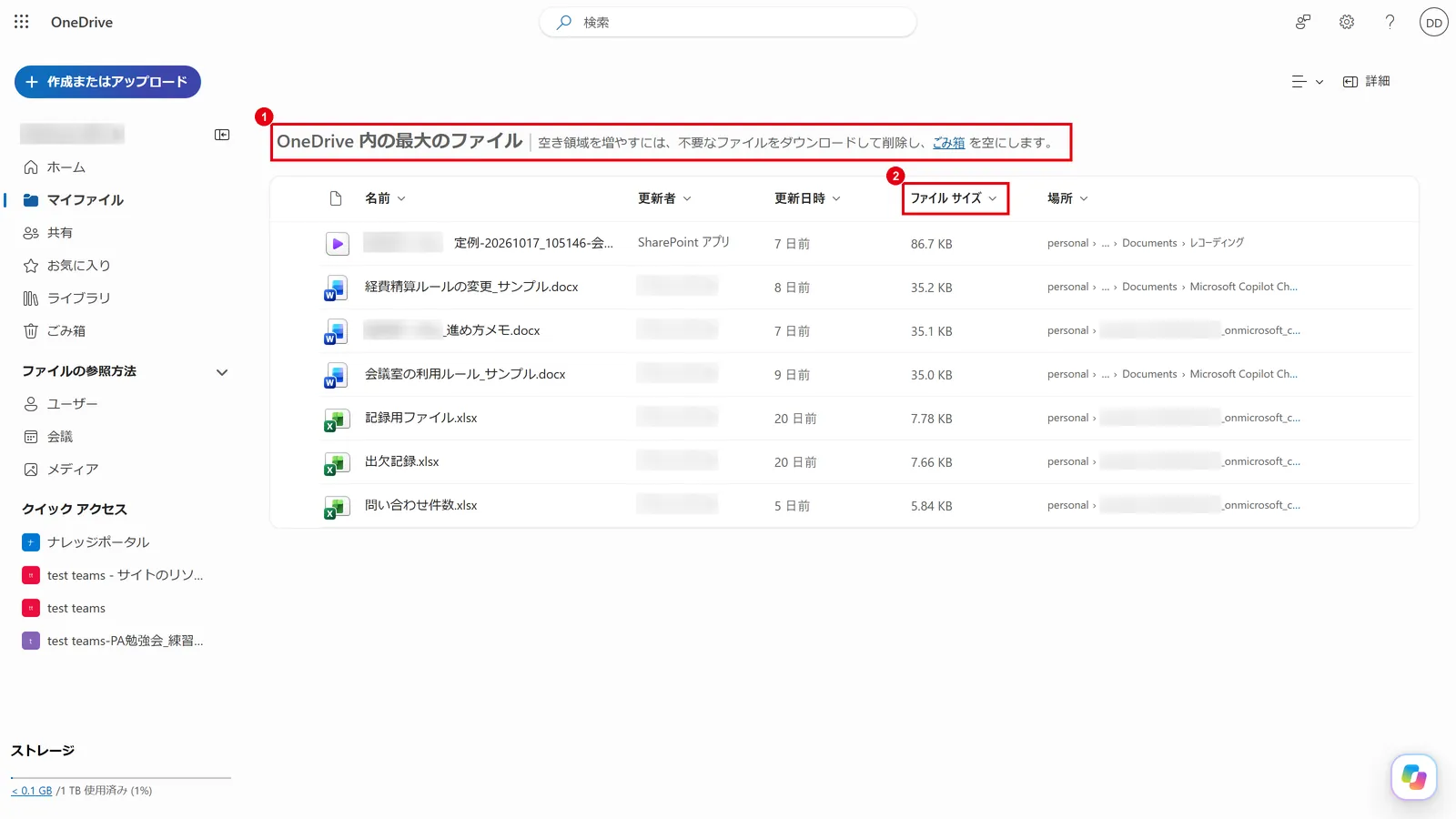Open the ごみ箱 link in the header message

(x=948, y=143)
